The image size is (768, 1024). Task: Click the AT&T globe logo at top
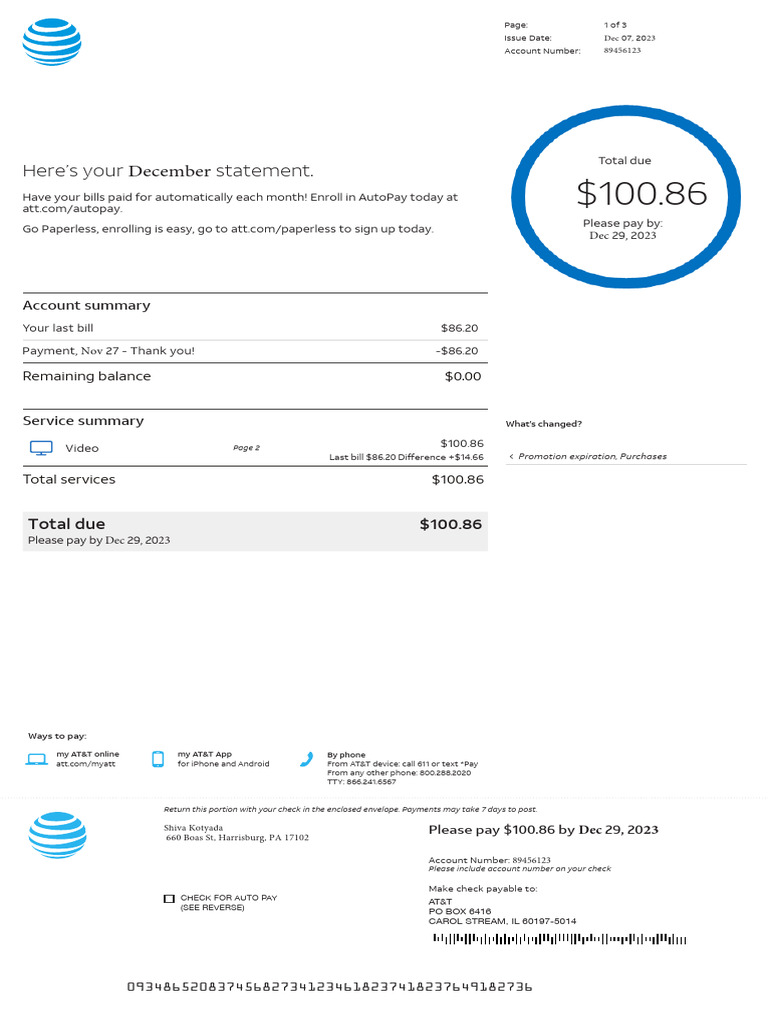pos(52,42)
